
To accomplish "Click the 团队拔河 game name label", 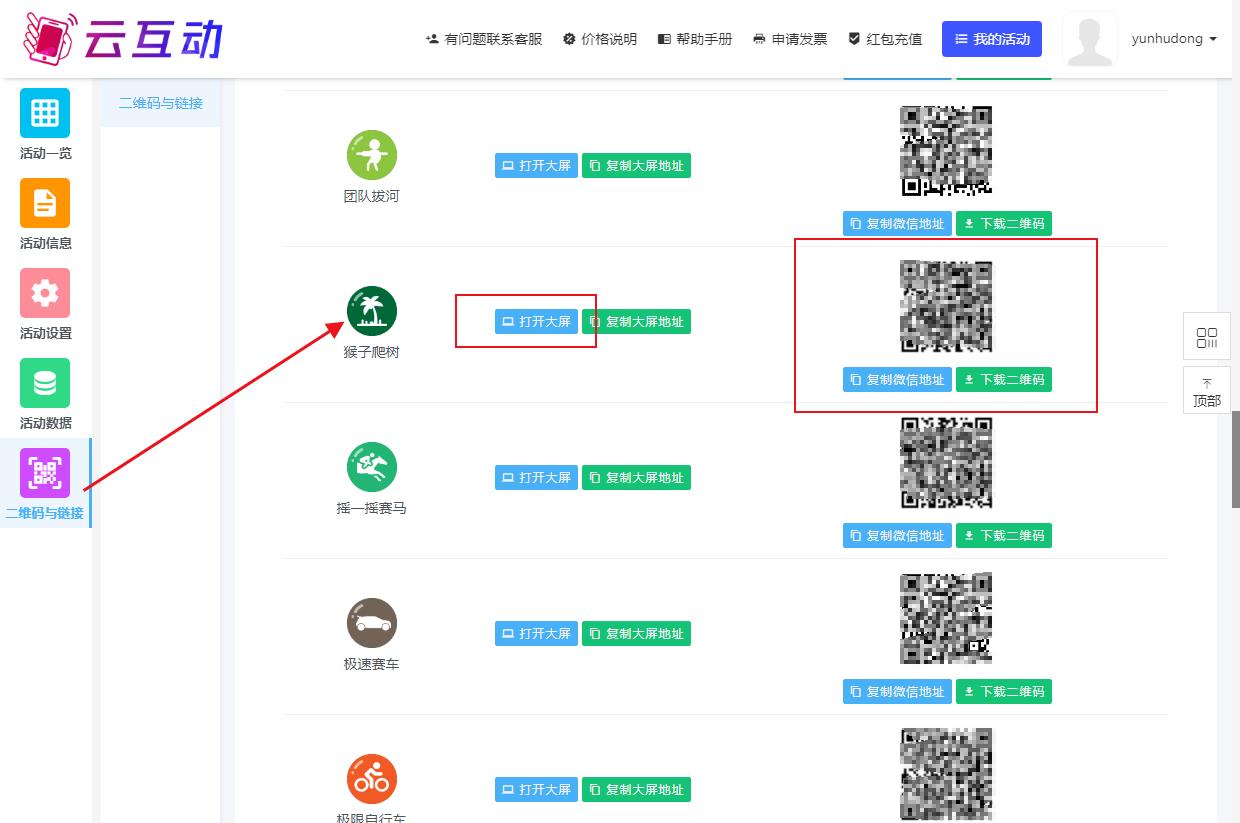I will coord(372,196).
